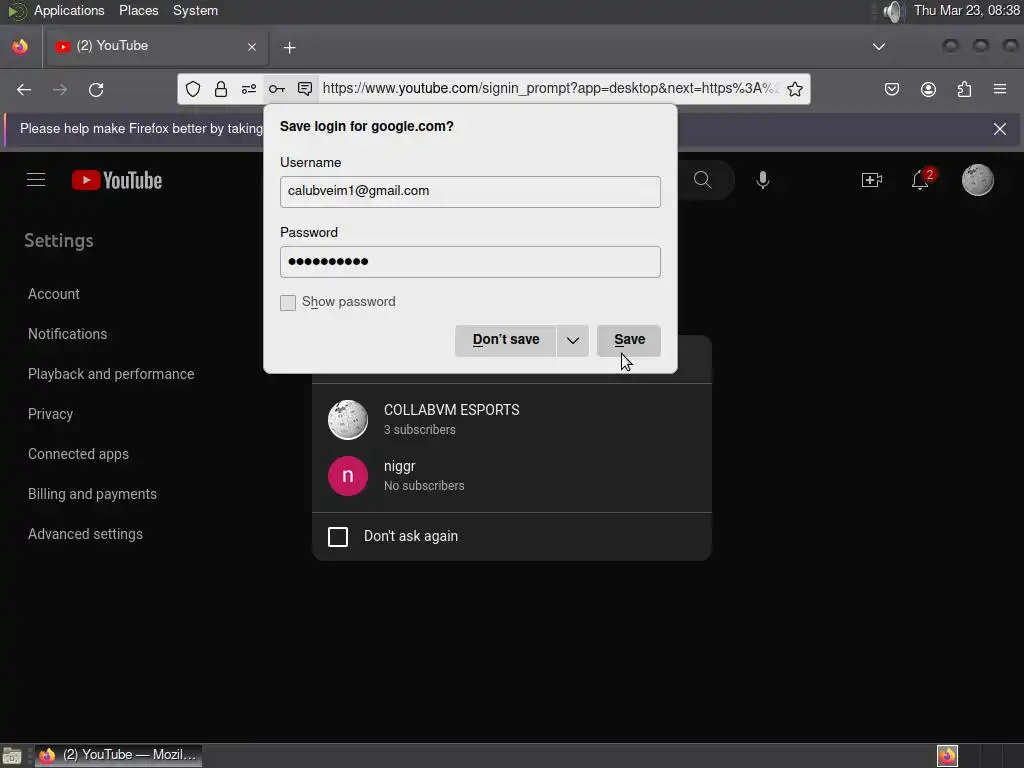Click the Firefox logo left of the tab bar
Screen dimensions: 1024x768
click(x=20, y=47)
